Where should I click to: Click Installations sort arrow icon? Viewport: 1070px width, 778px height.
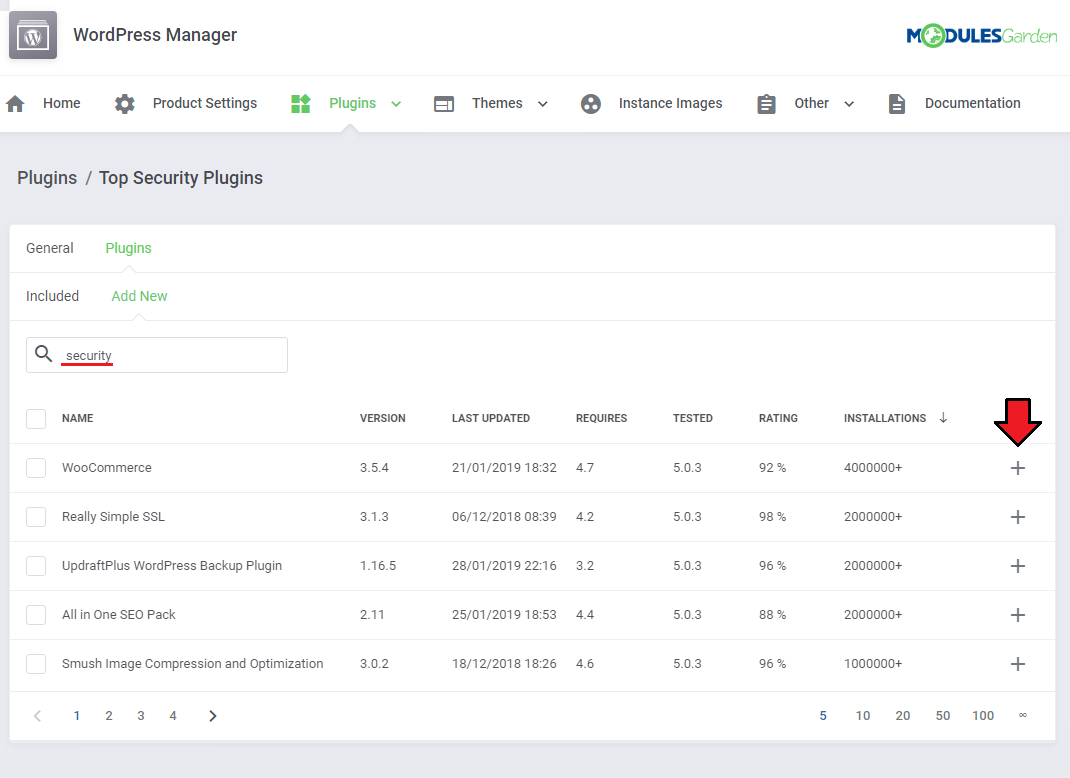tap(943, 418)
